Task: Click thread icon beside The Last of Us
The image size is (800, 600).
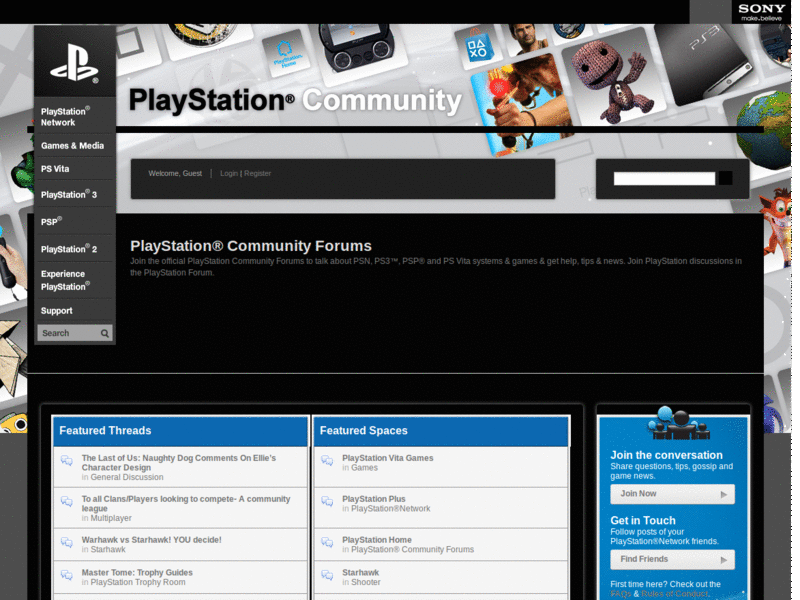Action: [x=67, y=460]
